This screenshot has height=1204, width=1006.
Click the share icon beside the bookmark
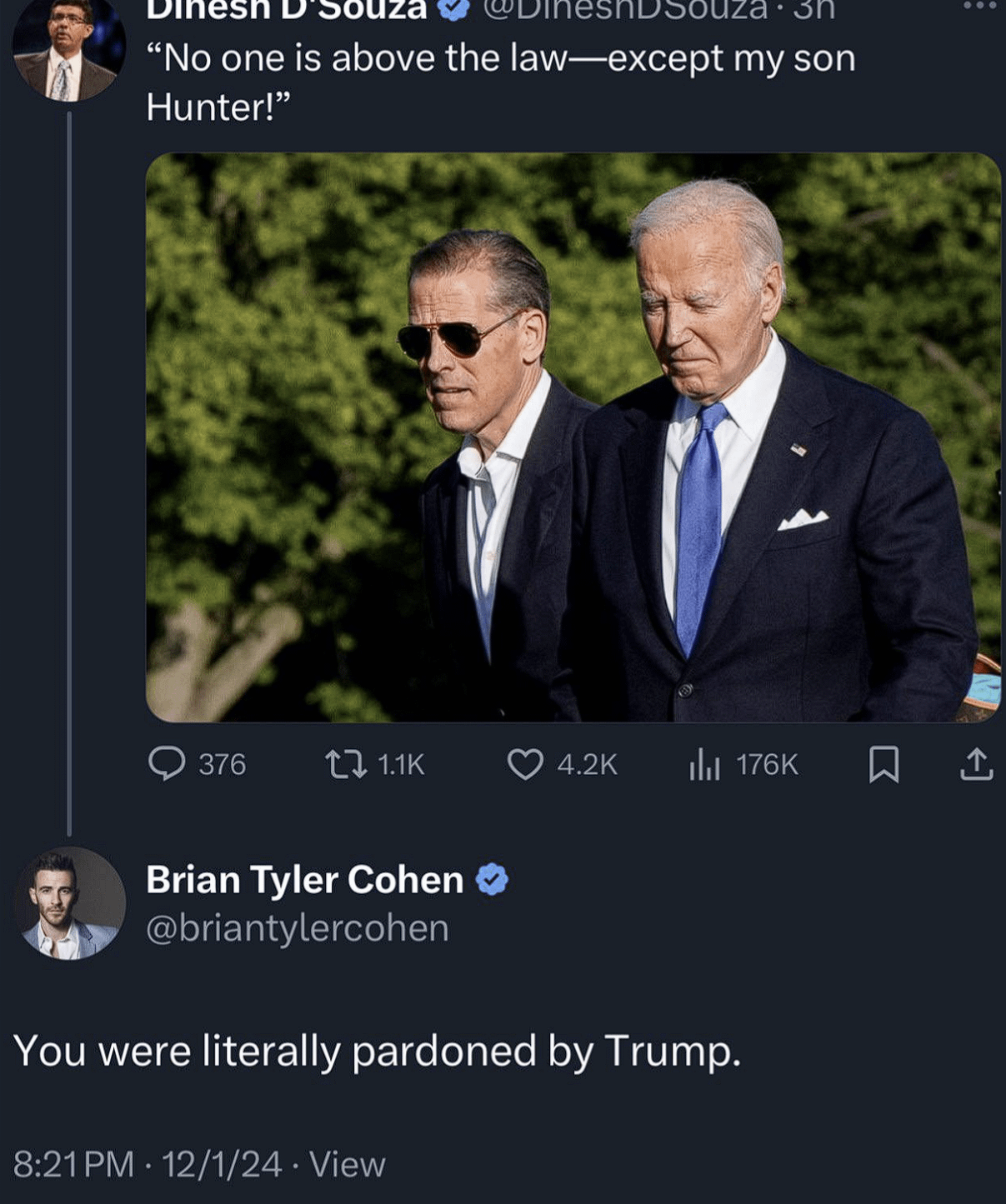tap(976, 764)
